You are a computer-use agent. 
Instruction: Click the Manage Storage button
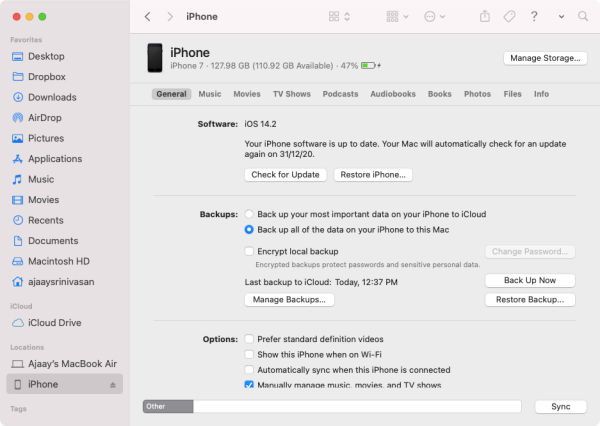(544, 58)
